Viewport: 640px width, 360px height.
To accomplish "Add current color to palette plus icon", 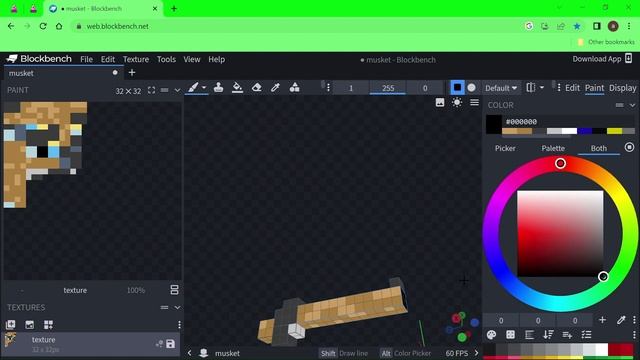I will [x=602, y=320].
